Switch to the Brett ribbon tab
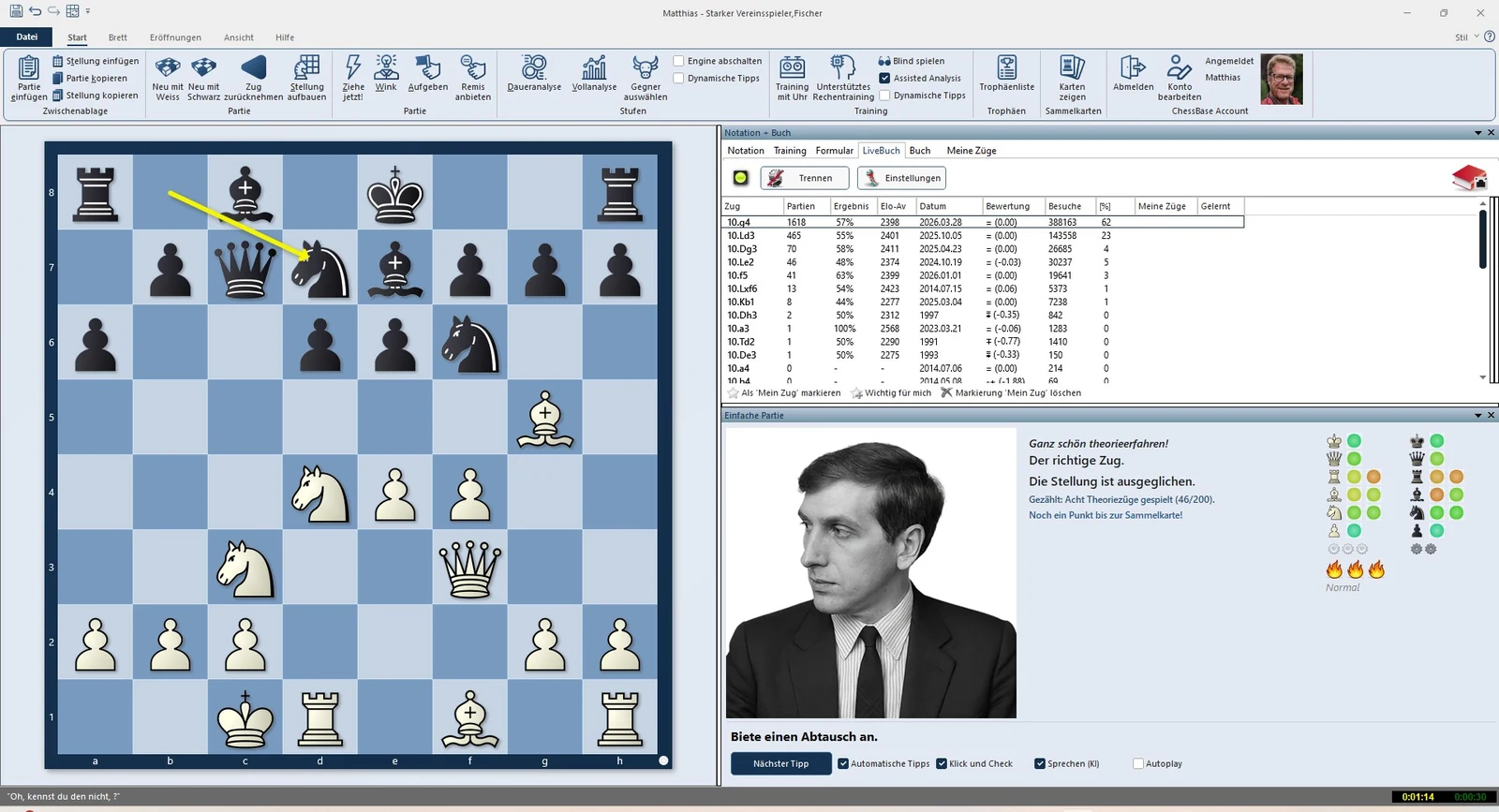 118,37
